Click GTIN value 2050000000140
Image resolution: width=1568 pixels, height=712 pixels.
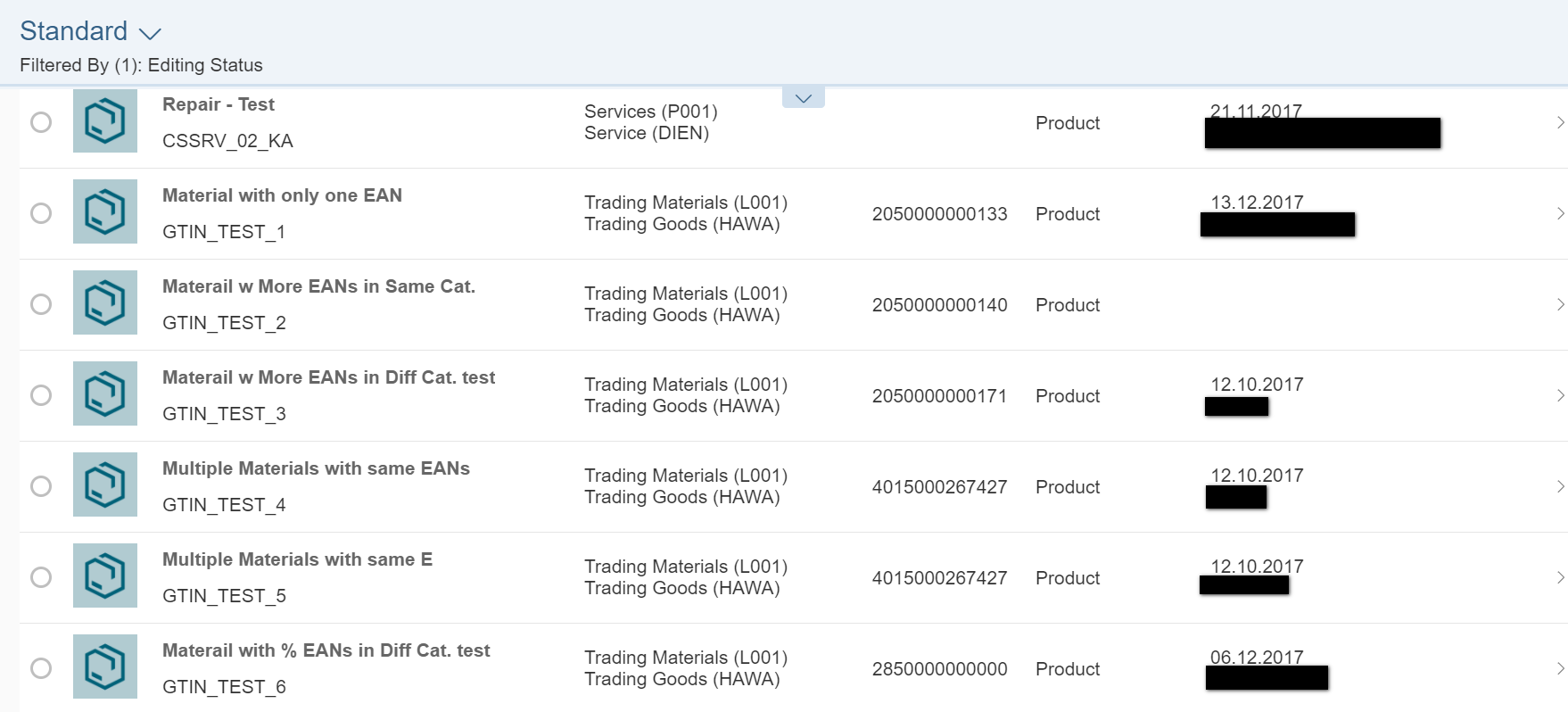939,305
